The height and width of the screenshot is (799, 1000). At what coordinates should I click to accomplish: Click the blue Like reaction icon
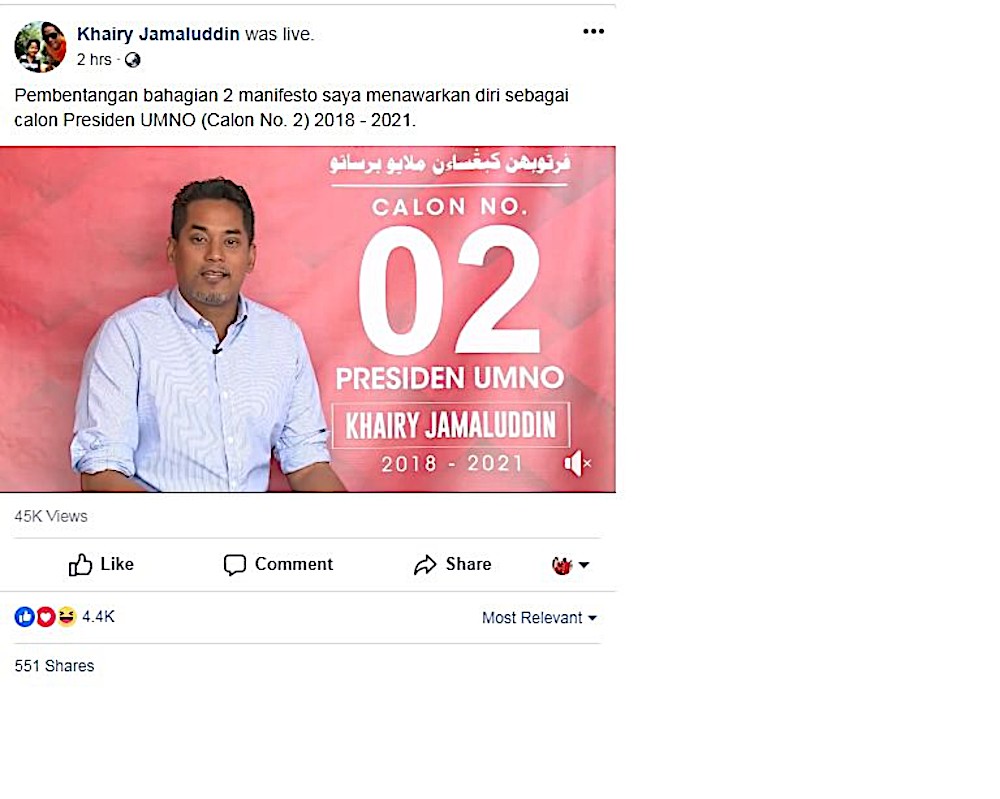tap(24, 617)
